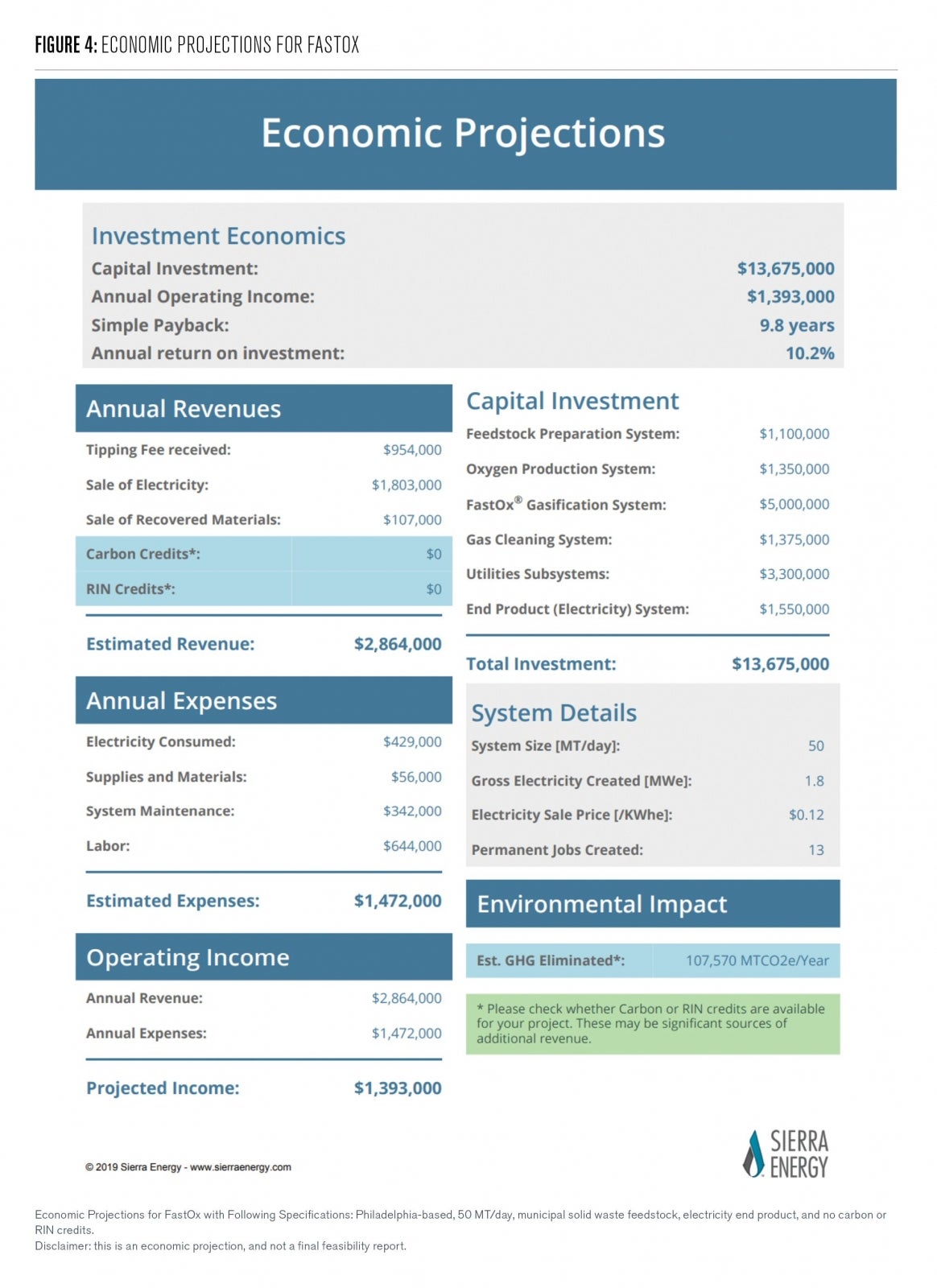Click the $342,000 maintenance amount
The image size is (937, 1288).
click(412, 811)
